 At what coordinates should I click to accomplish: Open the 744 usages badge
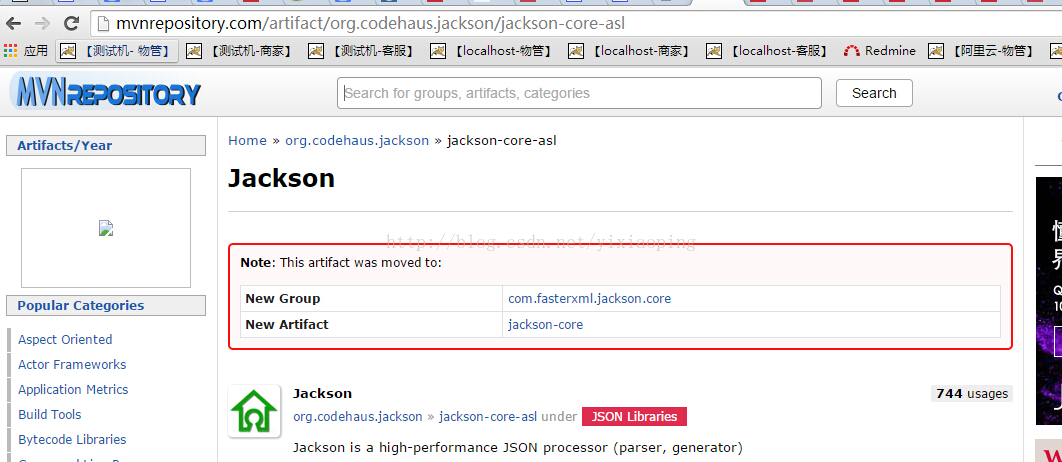click(x=972, y=394)
